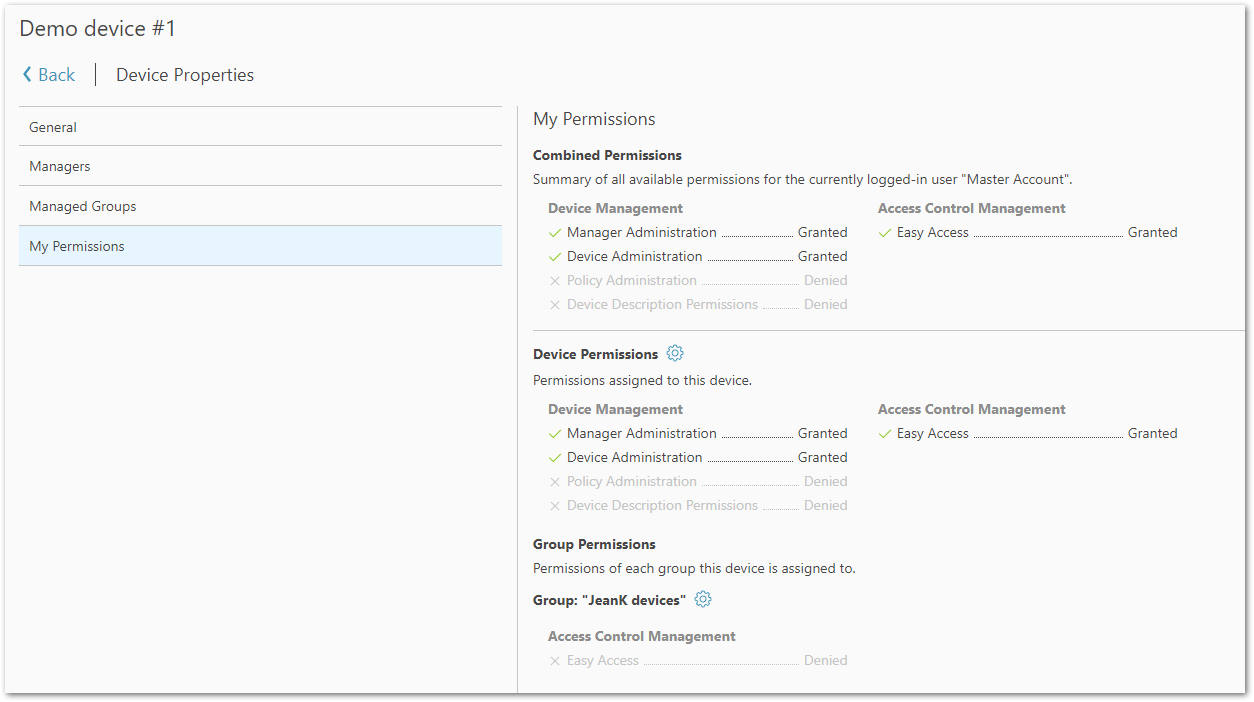
Task: Click Granted status for Combined Easy Access
Action: 1152,232
